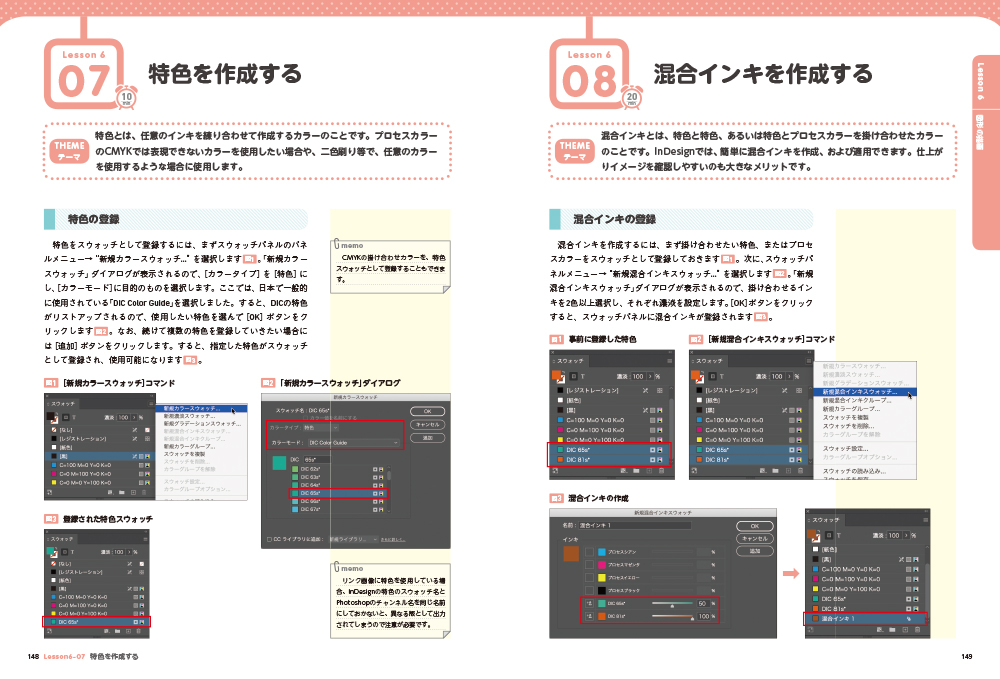Enable the カラー値を名前にする checkbox

point(305,418)
